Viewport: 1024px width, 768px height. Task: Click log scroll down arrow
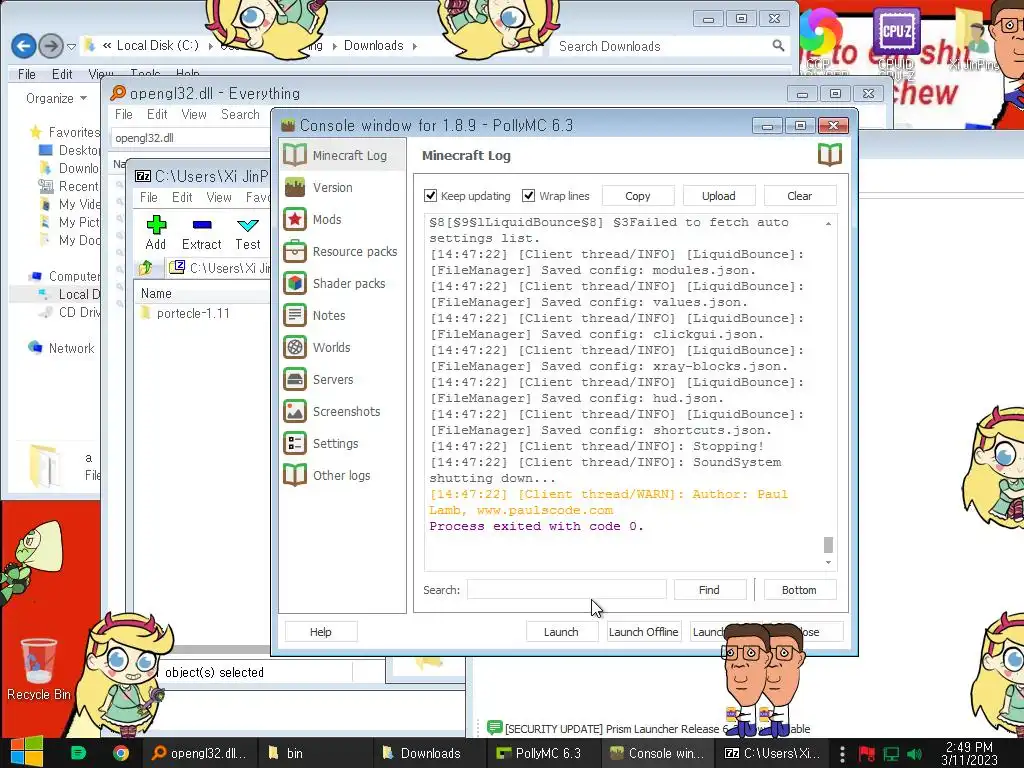pos(828,562)
